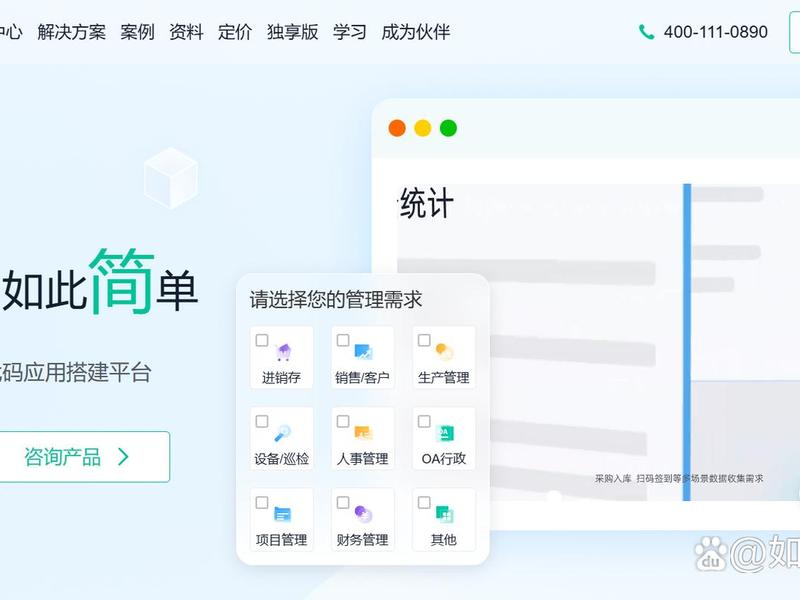800x600 pixels.
Task: Click the 进销存 label
Action: click(281, 378)
